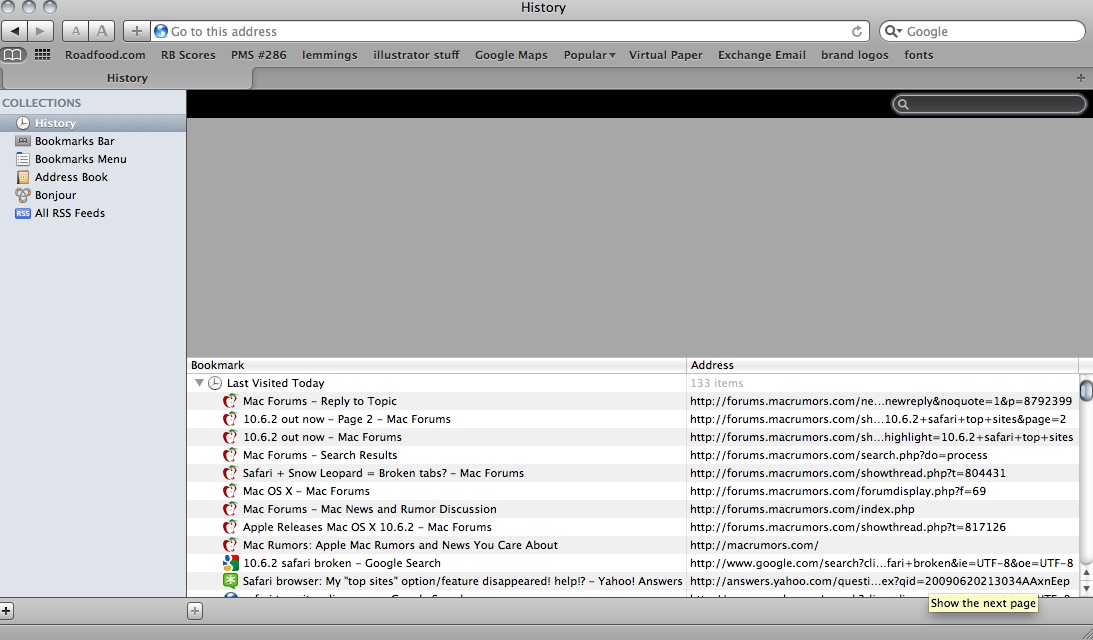Collapse the Last Visited Today group
This screenshot has height=640, width=1093.
click(x=199, y=383)
